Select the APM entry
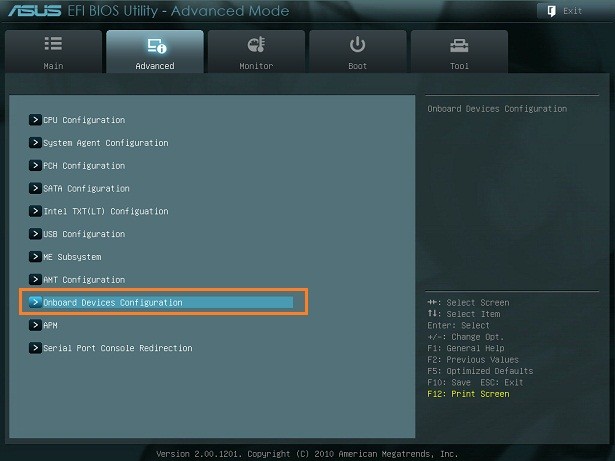 (x=50, y=325)
